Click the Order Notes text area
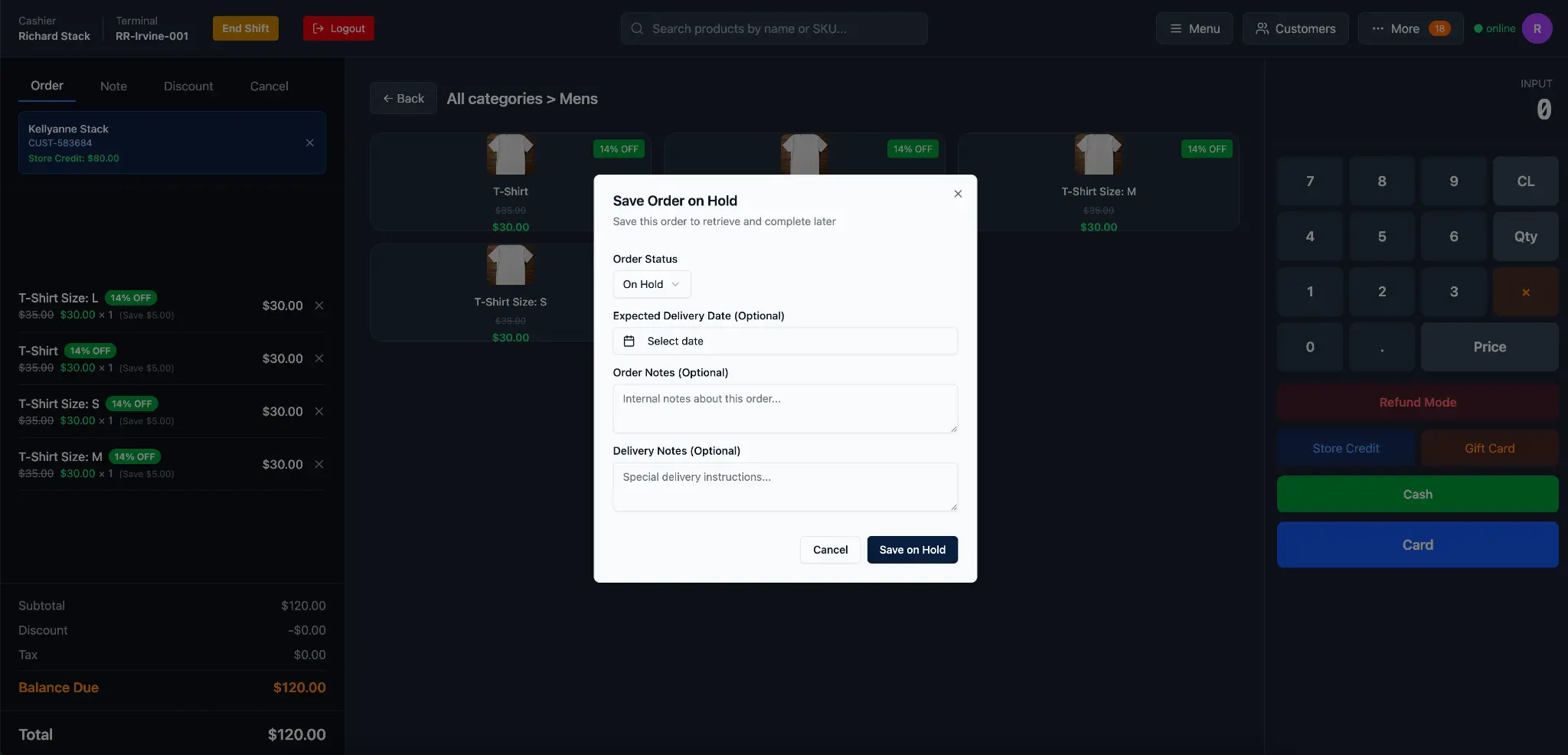The height and width of the screenshot is (755, 1568). (784, 409)
